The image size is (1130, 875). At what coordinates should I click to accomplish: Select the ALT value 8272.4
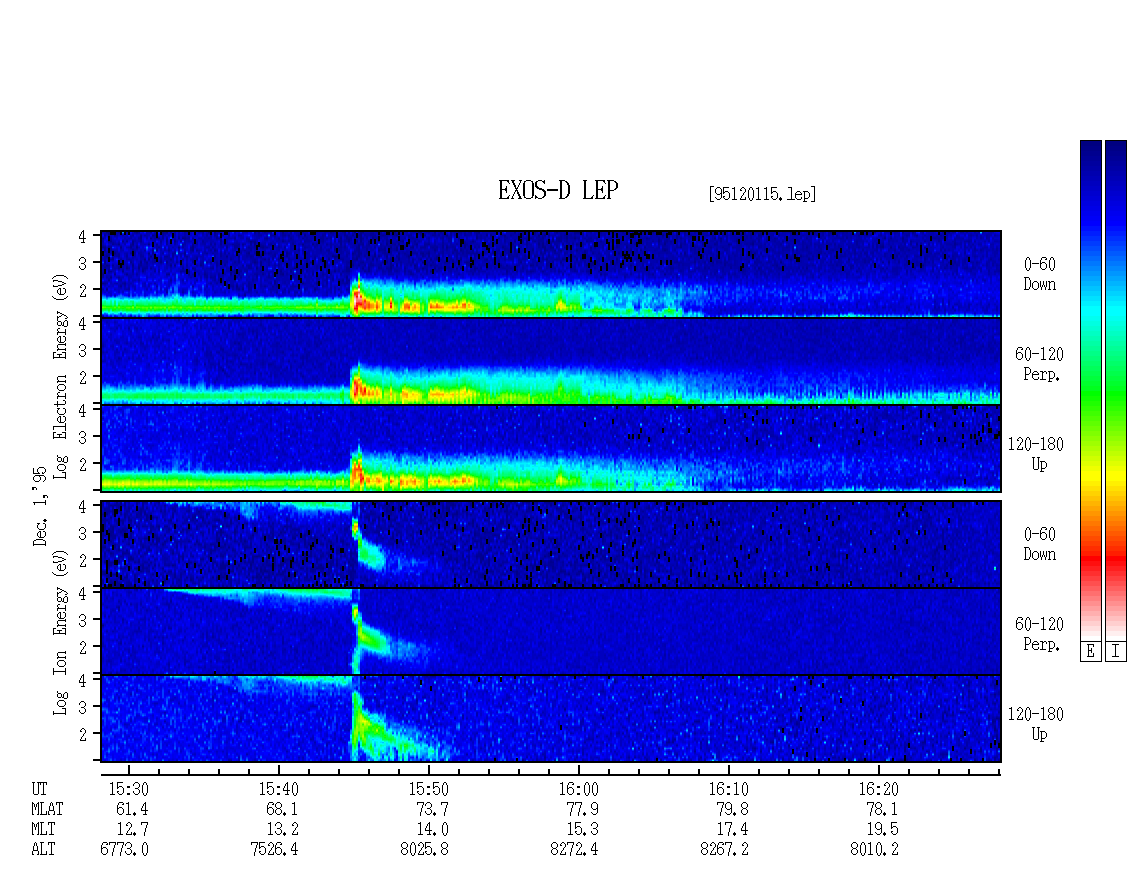point(574,850)
